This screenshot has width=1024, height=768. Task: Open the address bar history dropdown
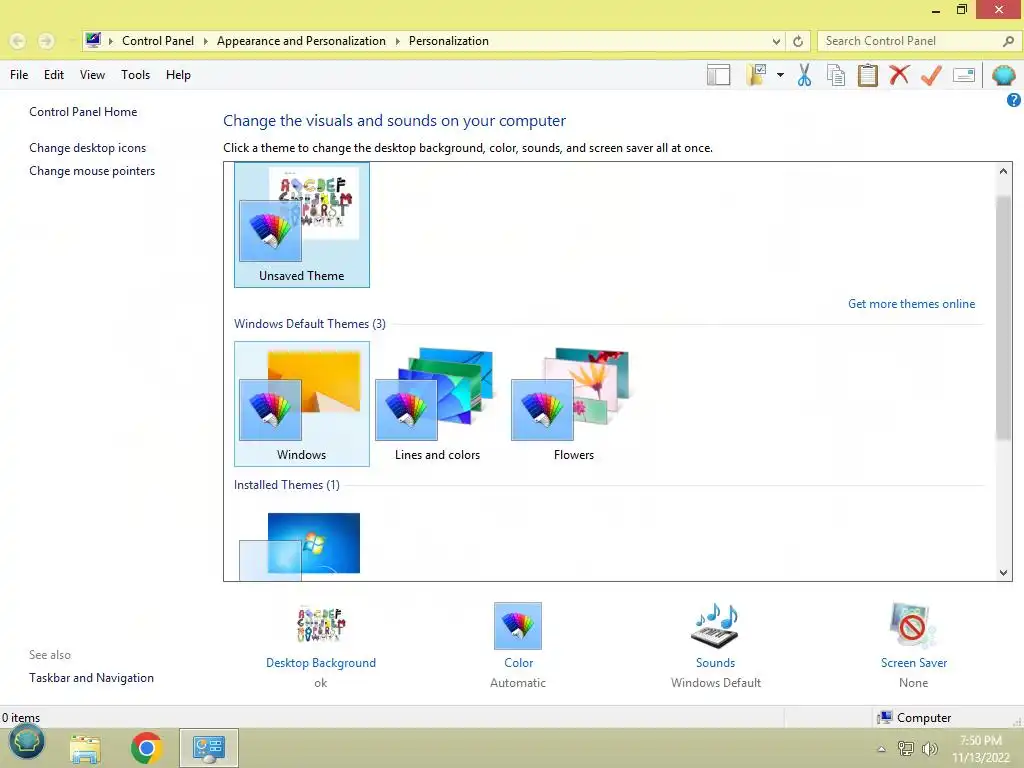(x=776, y=41)
